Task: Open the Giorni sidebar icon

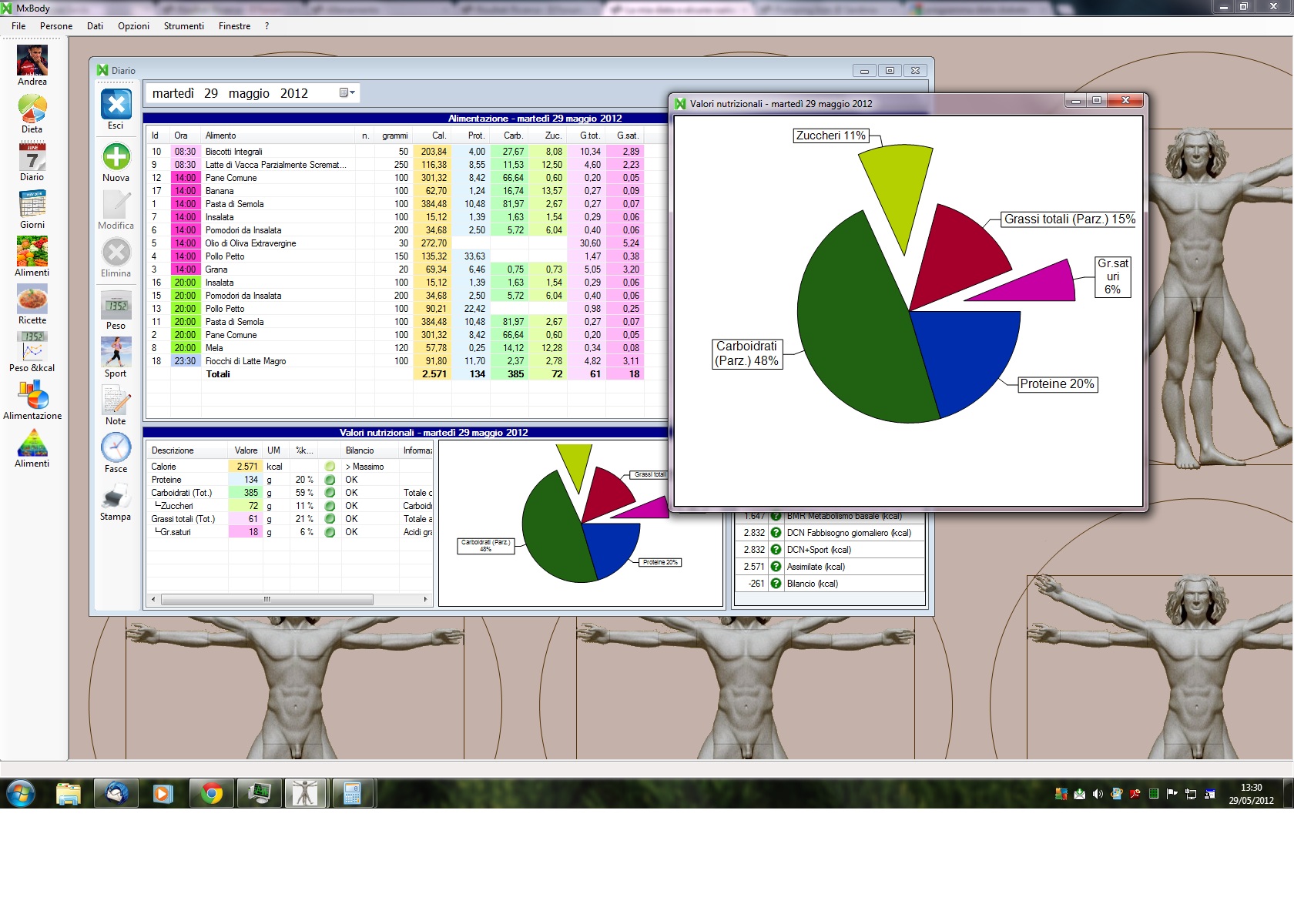Action: pos(32,204)
